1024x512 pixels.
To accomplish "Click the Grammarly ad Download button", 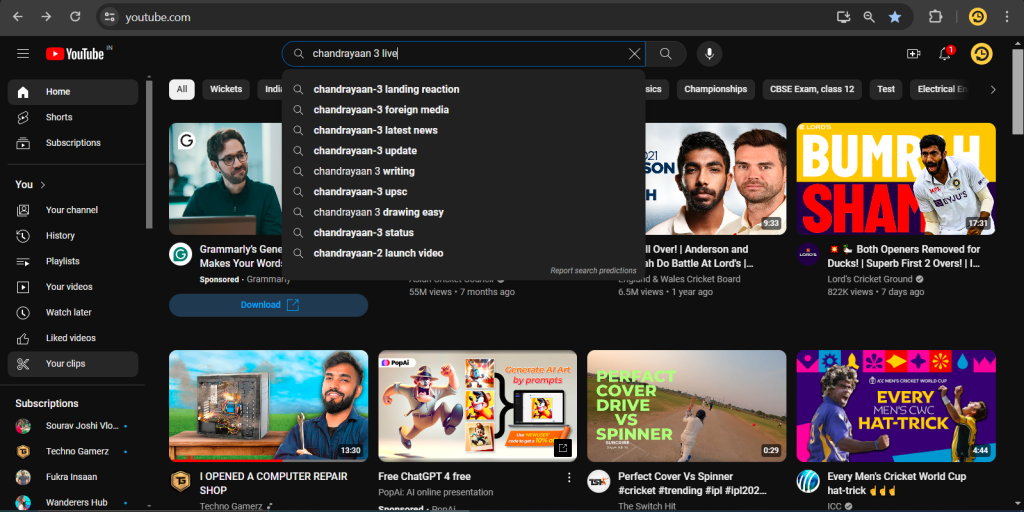I will pos(268,305).
